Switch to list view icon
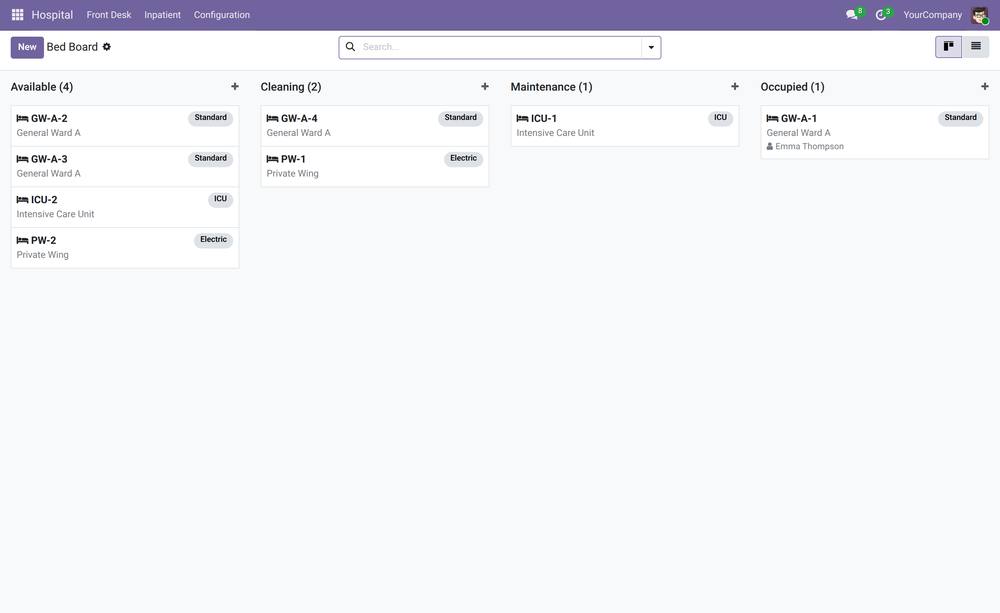This screenshot has height=613, width=1000. 976,47
